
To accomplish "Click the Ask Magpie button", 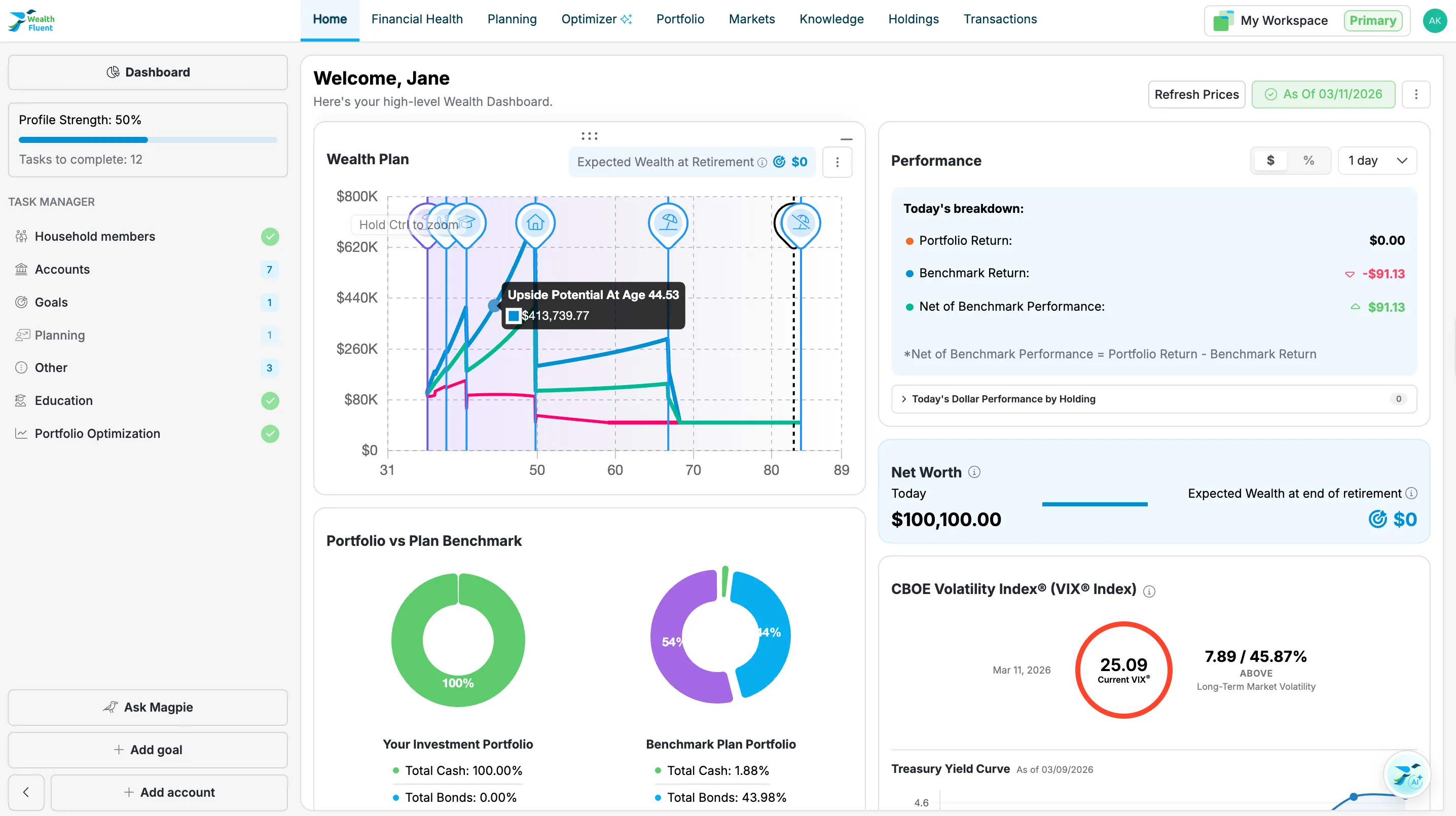I will pos(148,707).
